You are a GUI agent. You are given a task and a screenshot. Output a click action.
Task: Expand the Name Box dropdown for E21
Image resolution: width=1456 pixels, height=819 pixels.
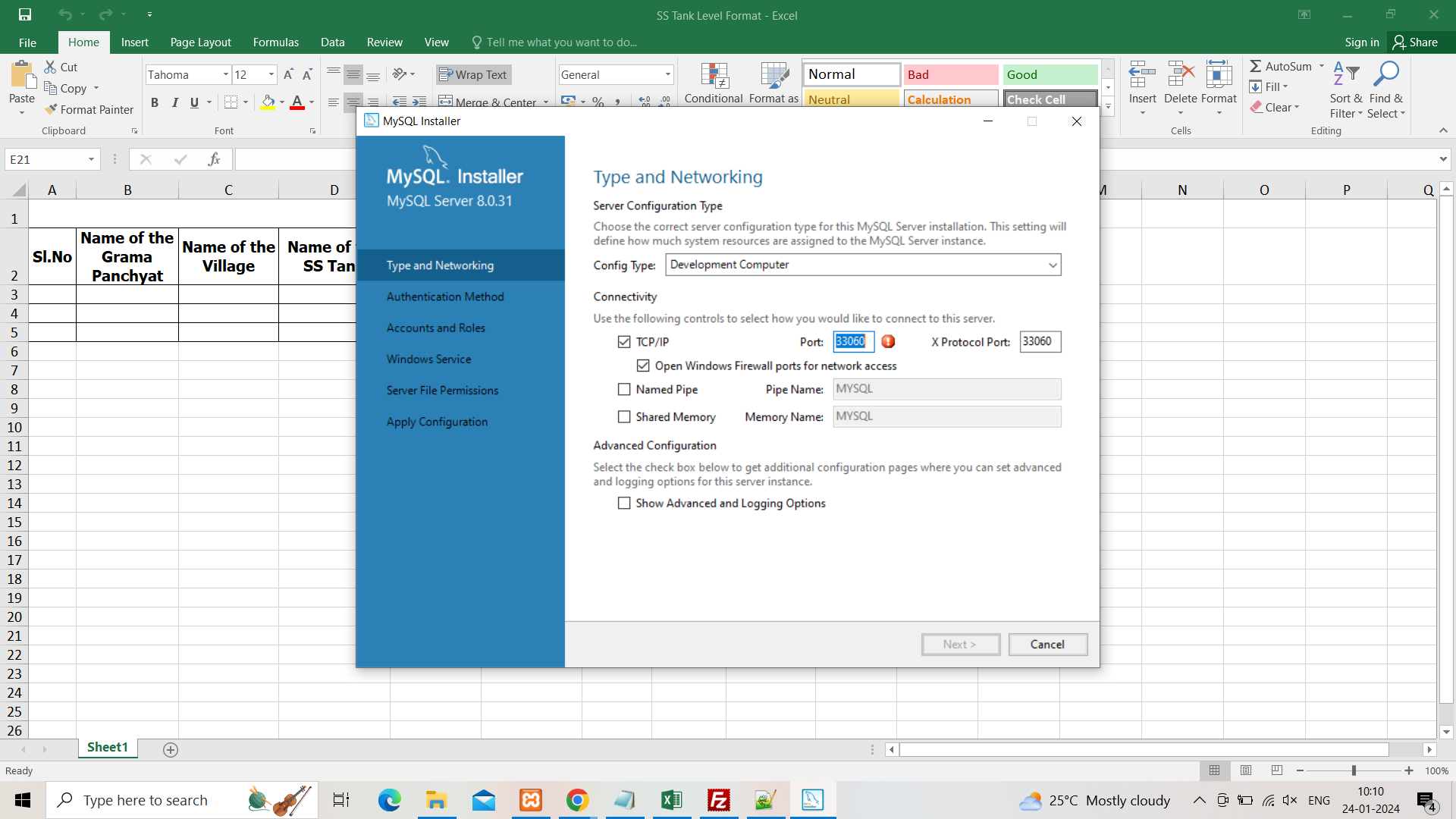coord(91,159)
